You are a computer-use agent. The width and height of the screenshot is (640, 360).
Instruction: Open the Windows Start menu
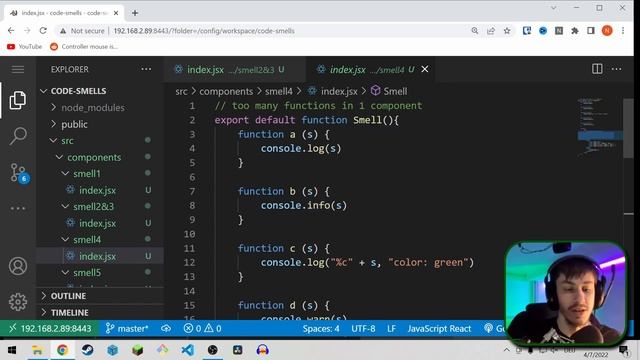point(12,350)
